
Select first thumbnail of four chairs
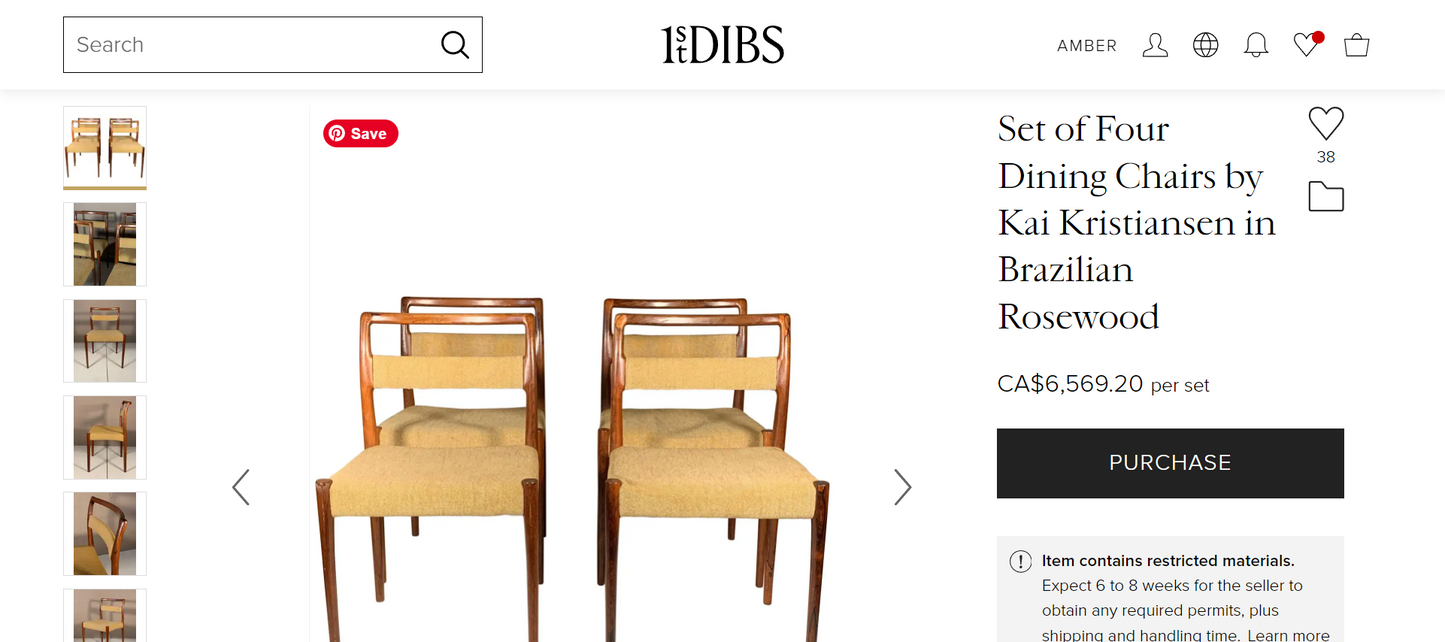[105, 147]
